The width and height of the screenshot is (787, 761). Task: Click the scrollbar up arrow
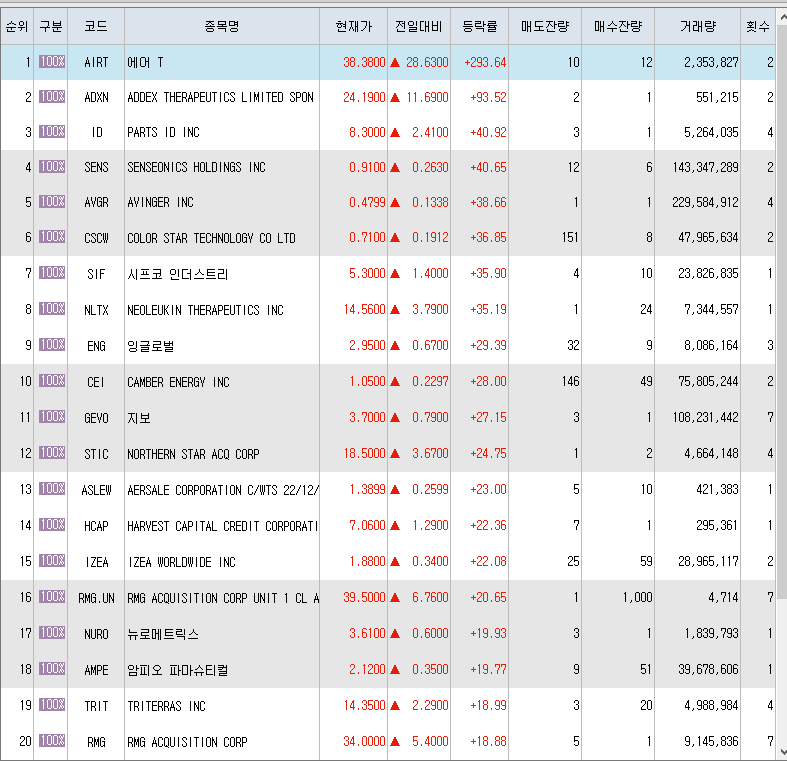click(x=782, y=18)
